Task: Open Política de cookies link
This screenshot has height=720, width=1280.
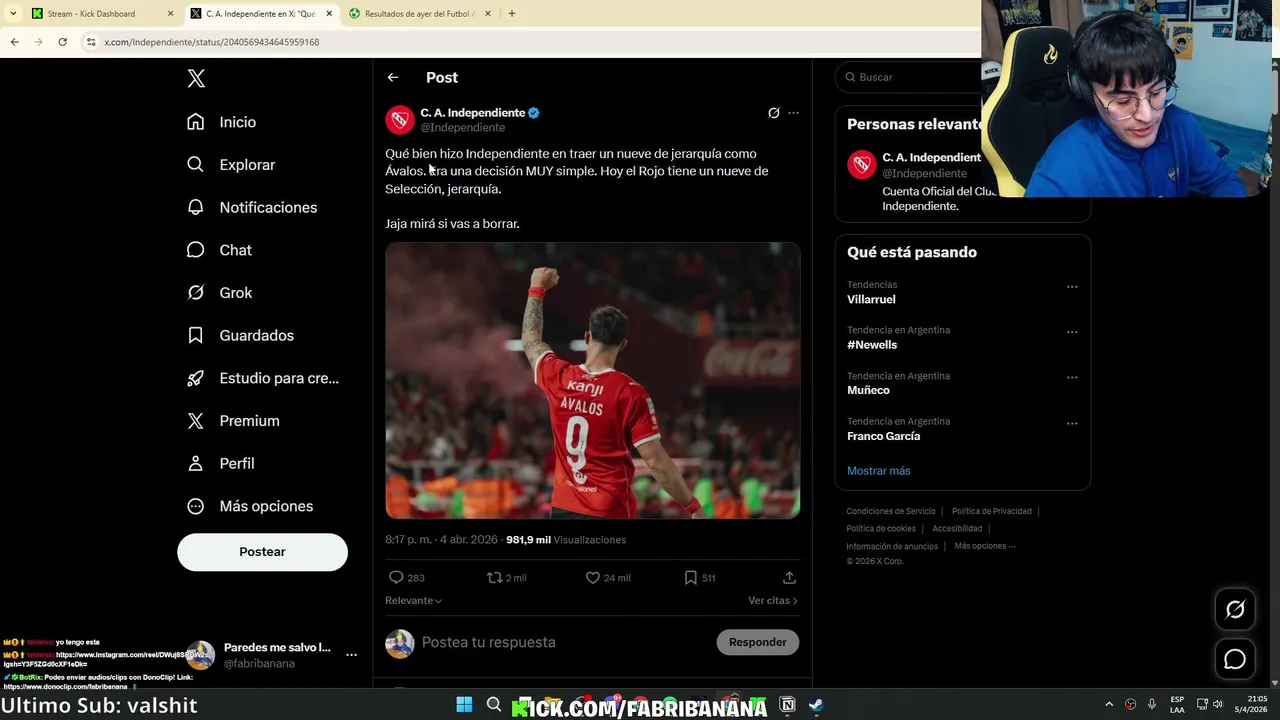Action: pyautogui.click(x=881, y=529)
